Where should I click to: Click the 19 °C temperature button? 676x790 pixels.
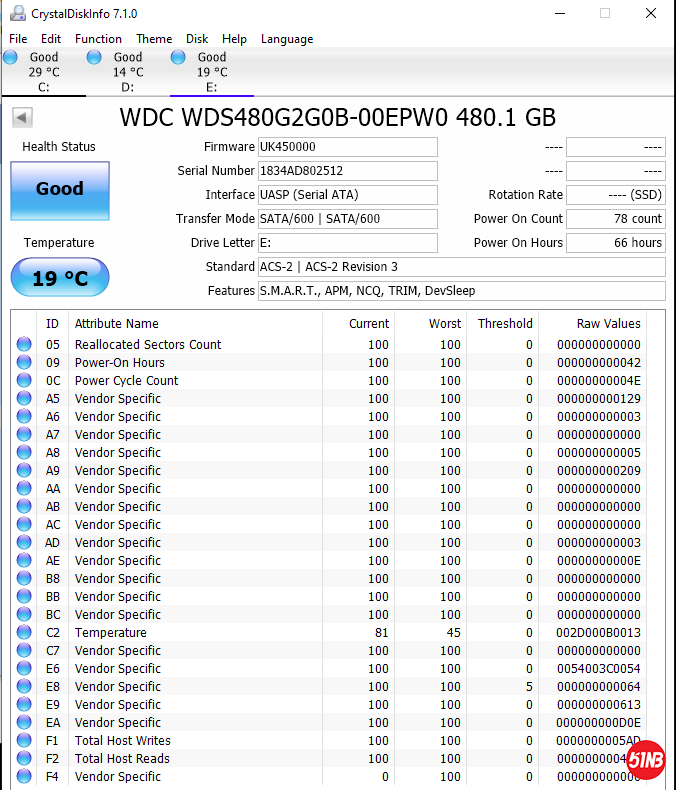60,278
